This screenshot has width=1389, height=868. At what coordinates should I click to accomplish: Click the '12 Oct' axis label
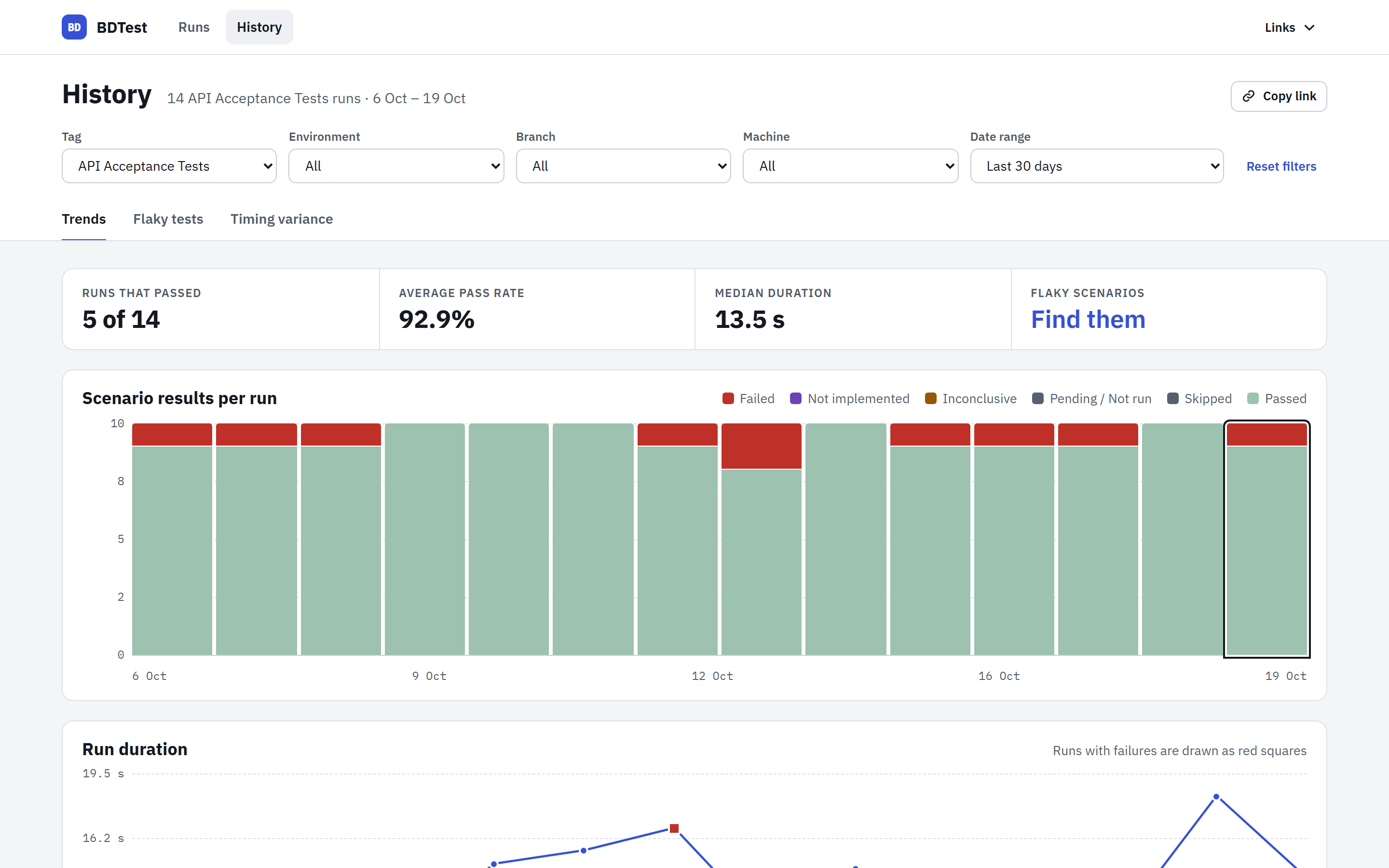click(712, 676)
